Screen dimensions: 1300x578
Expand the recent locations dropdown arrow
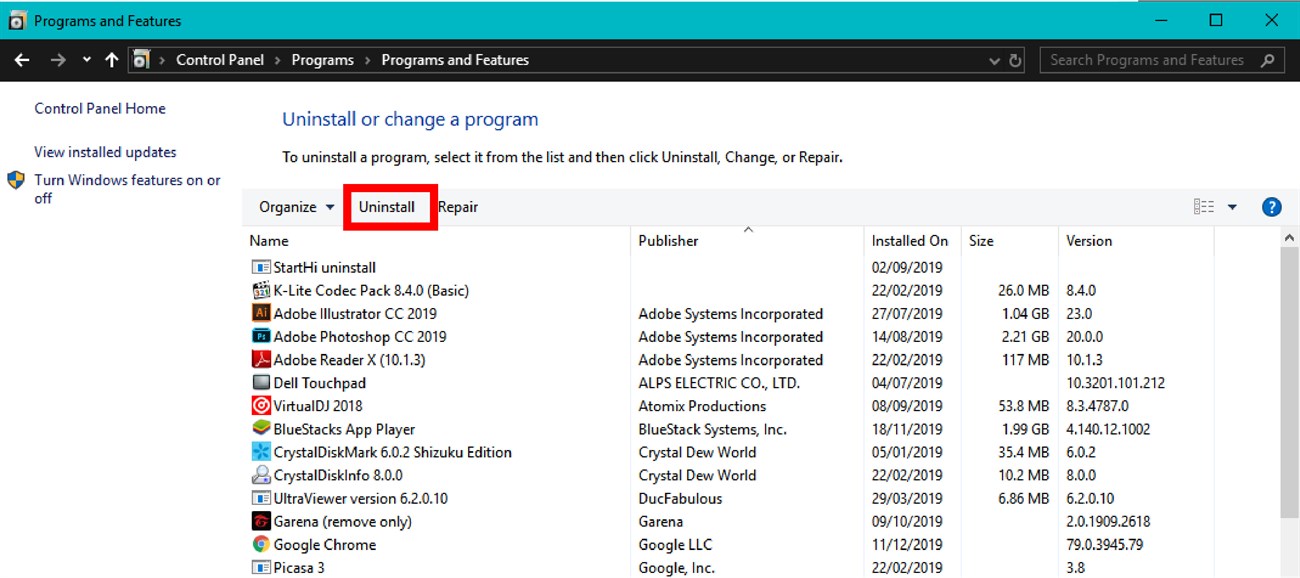(87, 60)
